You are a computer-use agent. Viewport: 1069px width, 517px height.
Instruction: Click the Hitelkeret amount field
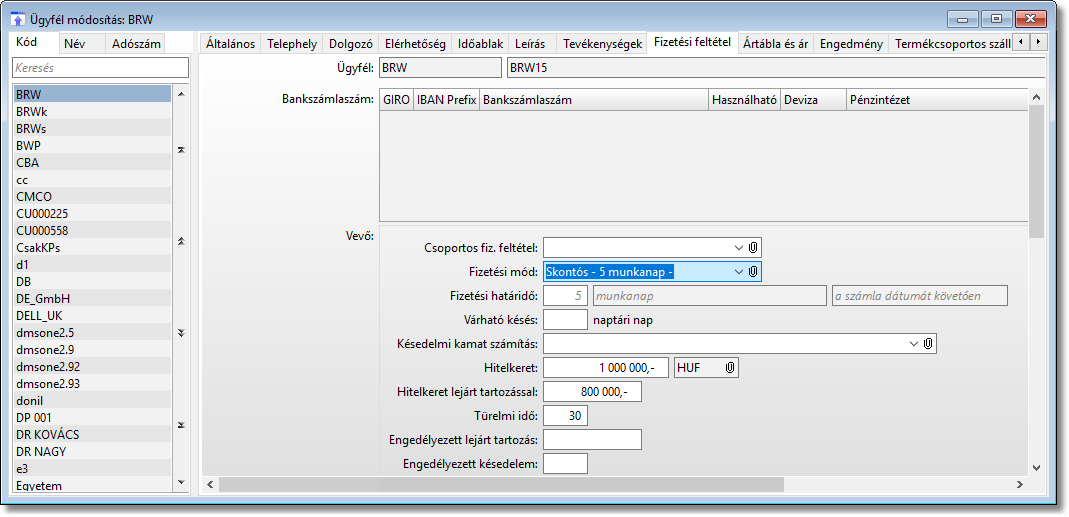607,368
